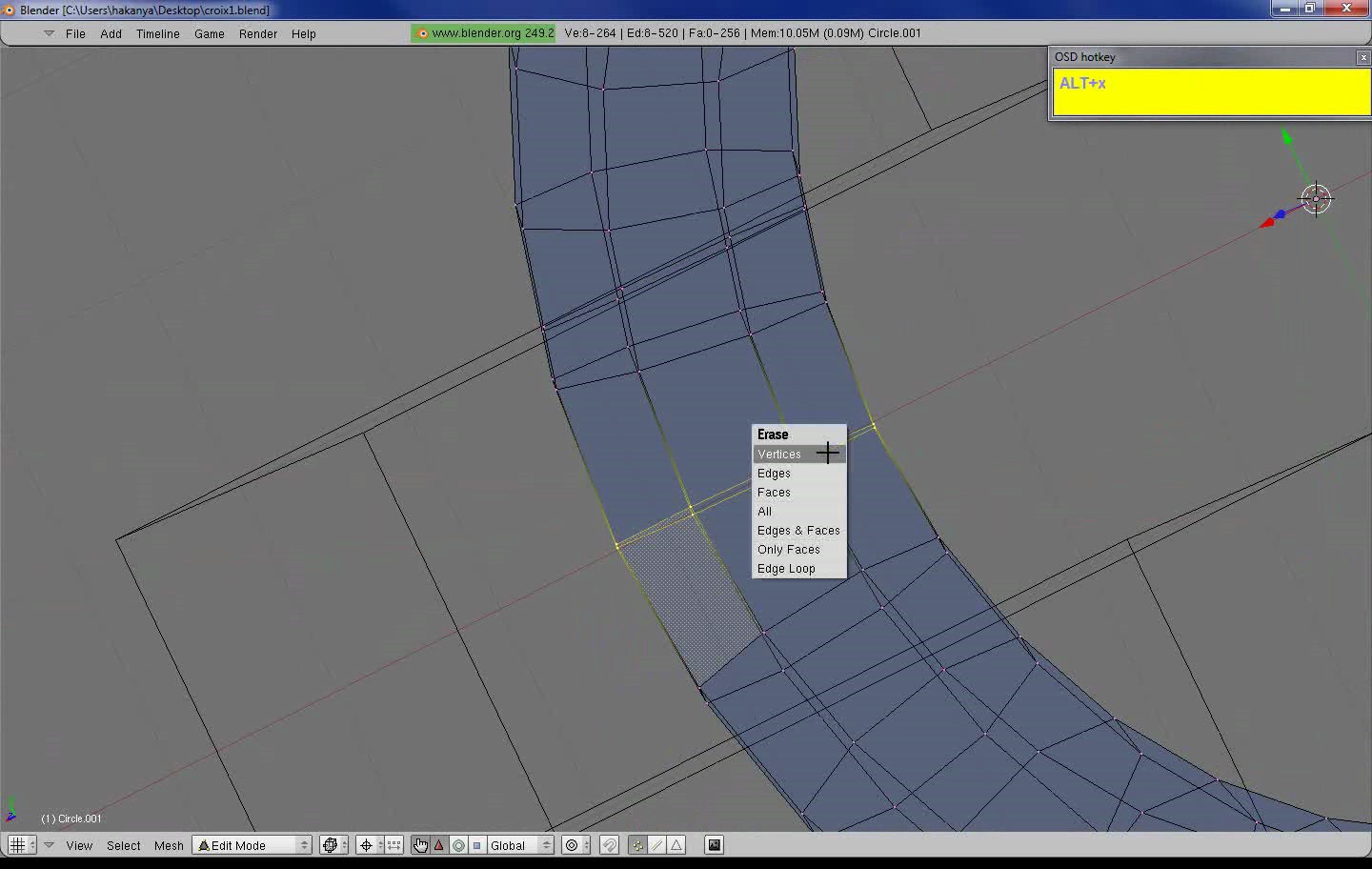Enable the scale manipulator square icon

click(477, 845)
